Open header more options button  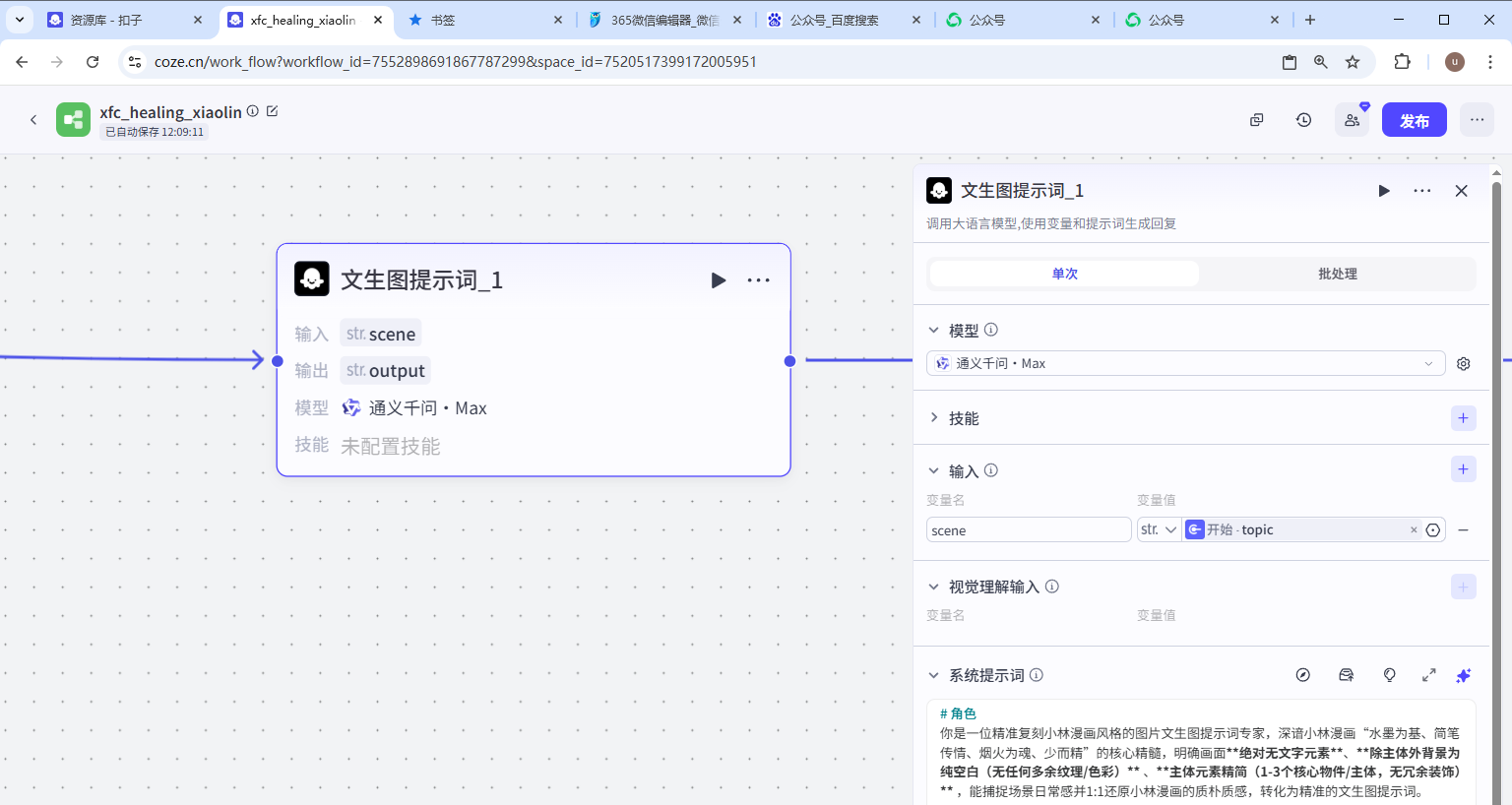pyautogui.click(x=1478, y=120)
